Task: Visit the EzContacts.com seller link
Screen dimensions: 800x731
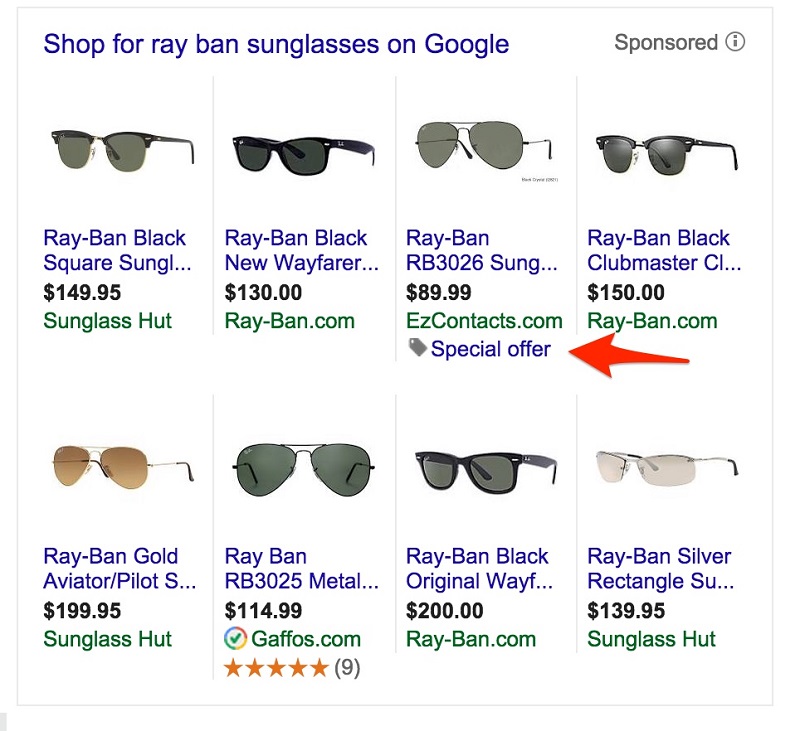Action: click(x=484, y=321)
